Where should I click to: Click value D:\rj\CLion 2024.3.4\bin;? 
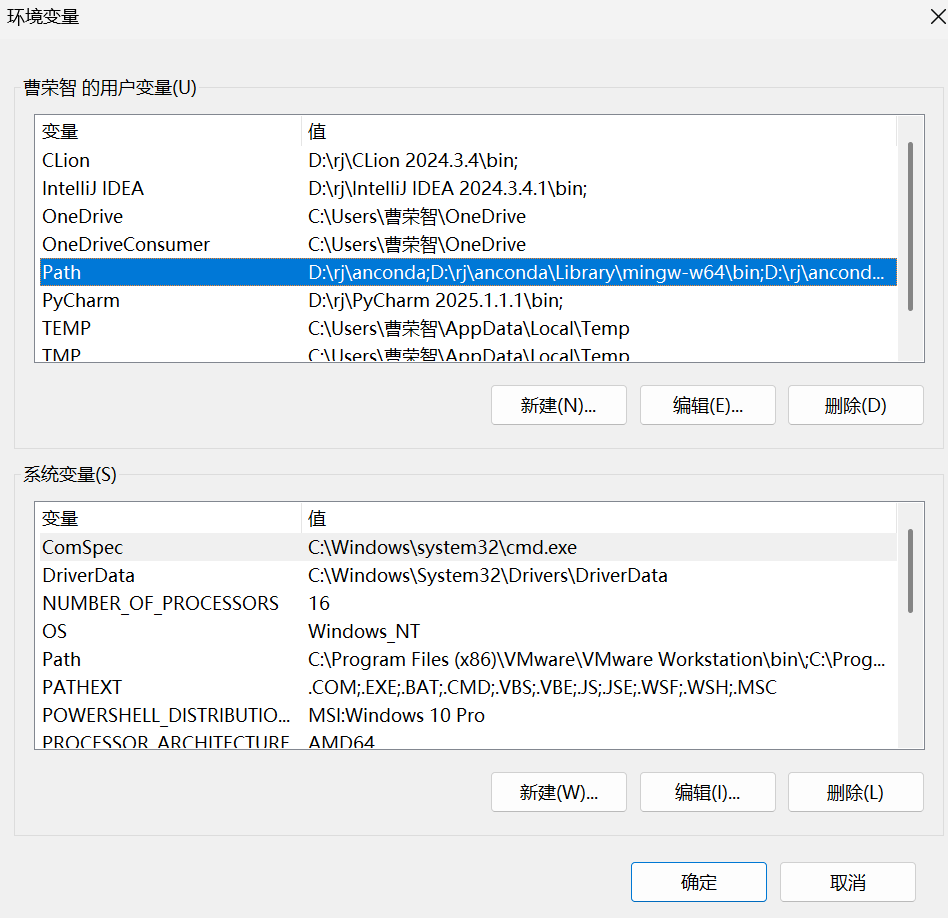point(413,160)
